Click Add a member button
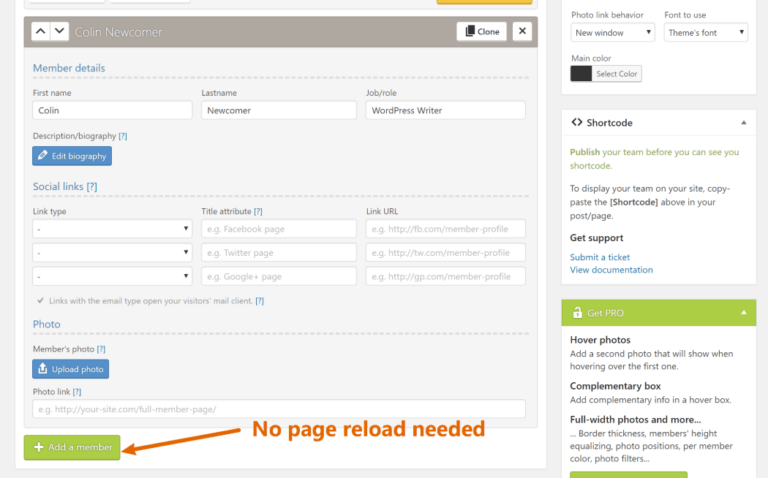768x478 pixels. (72, 447)
